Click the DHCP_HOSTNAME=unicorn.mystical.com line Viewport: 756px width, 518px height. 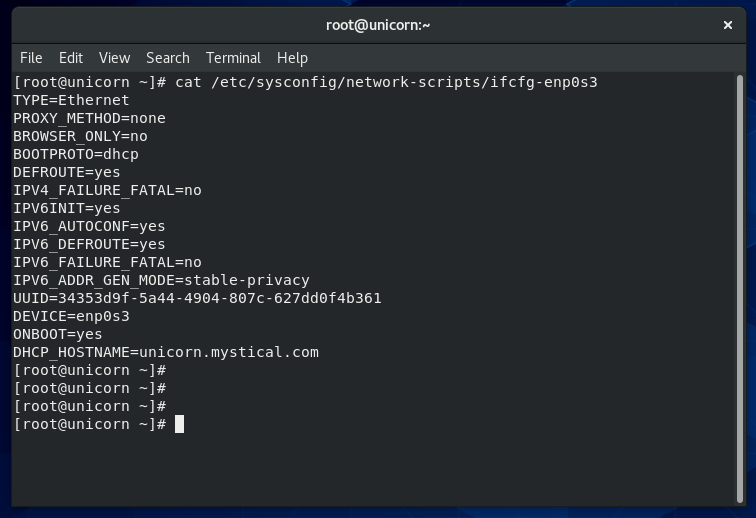coord(166,352)
